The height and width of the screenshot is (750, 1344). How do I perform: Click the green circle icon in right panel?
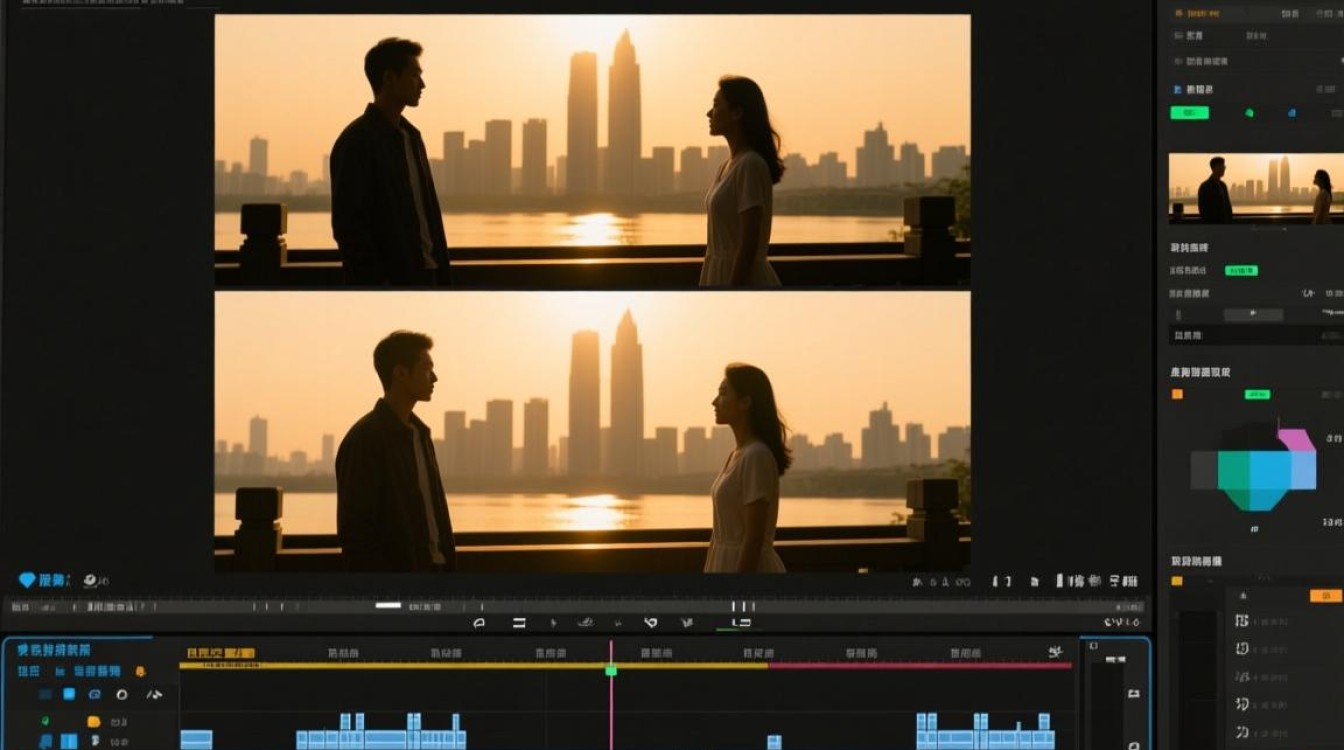pyautogui.click(x=1249, y=113)
